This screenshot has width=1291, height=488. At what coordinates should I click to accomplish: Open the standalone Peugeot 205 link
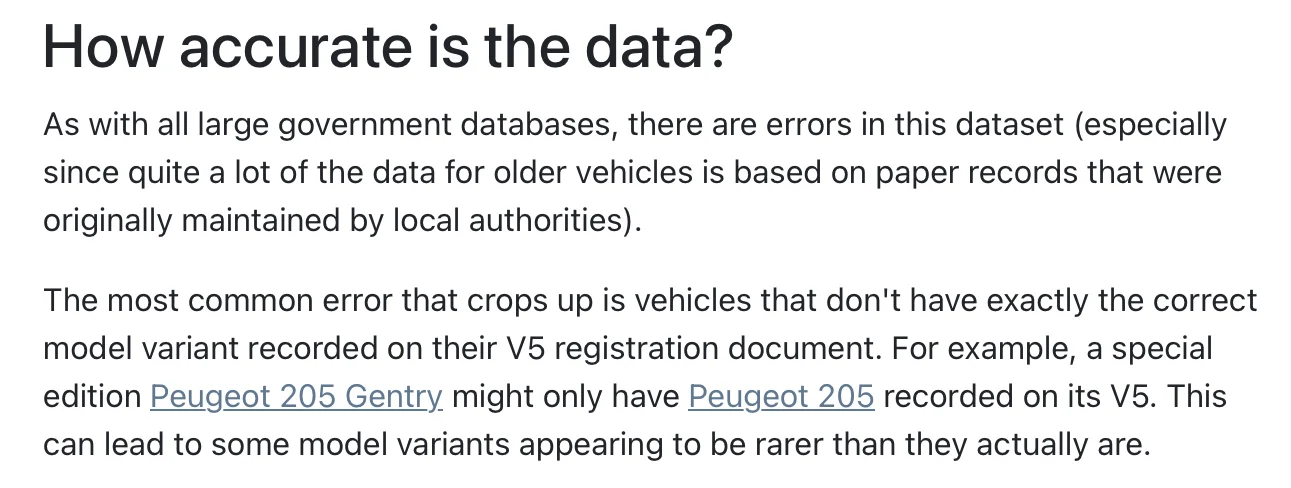[x=781, y=396]
